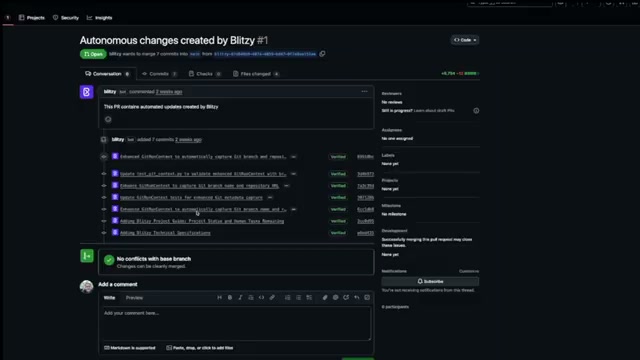The width and height of the screenshot is (640, 360).
Task: Open 'Update GitRunContext tests' commit link
Action: click(191, 198)
